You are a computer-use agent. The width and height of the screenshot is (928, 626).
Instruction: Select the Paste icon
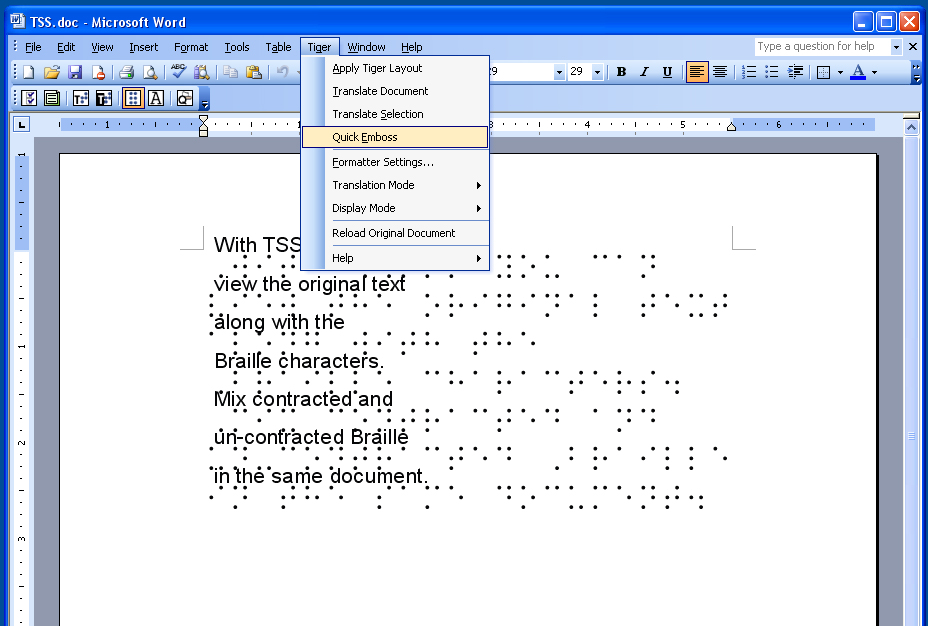(256, 71)
